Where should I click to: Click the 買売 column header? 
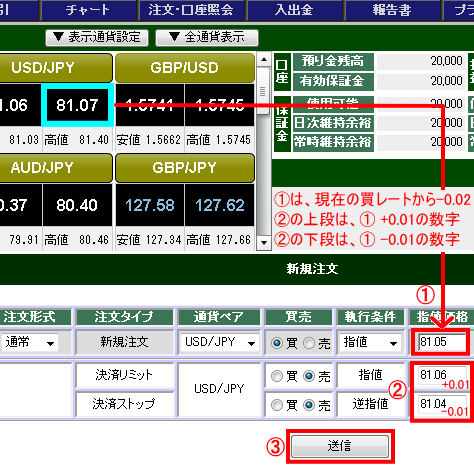pyautogui.click(x=299, y=317)
